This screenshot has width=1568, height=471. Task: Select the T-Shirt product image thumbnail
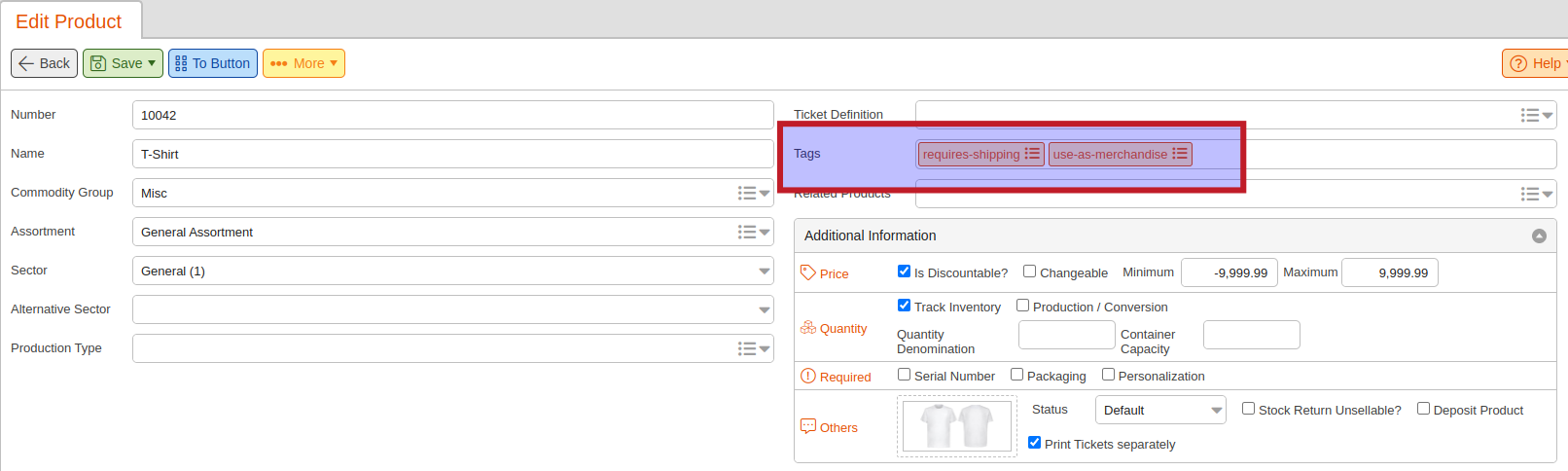[957, 426]
